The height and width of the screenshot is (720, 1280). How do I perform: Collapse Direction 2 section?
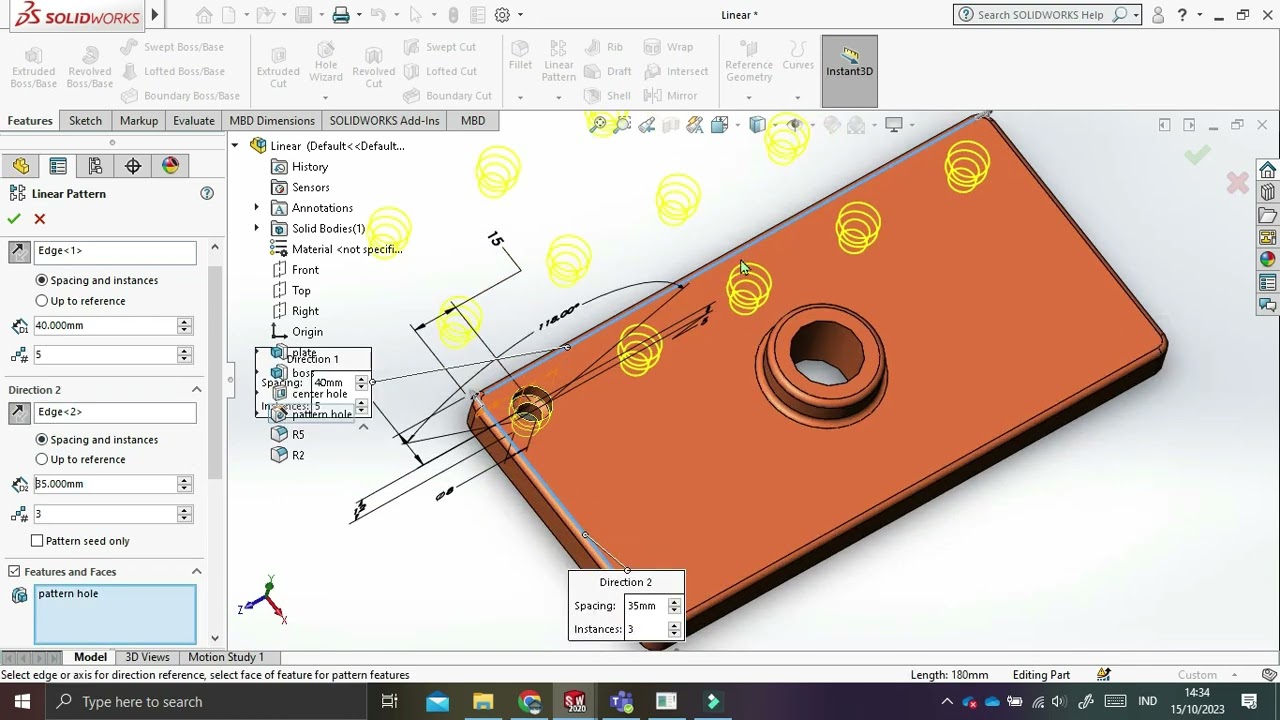pos(196,390)
